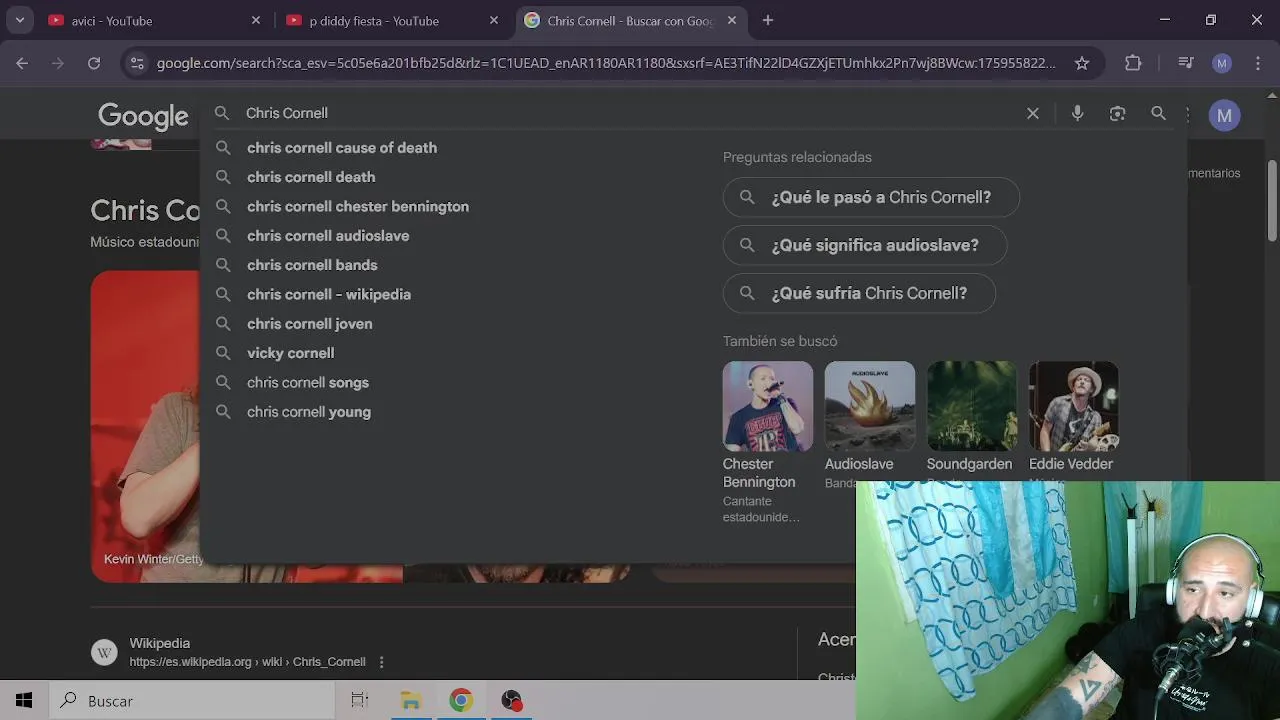Open the Chrome extensions puzzle icon
This screenshot has height=720, width=1280.
tap(1133, 63)
